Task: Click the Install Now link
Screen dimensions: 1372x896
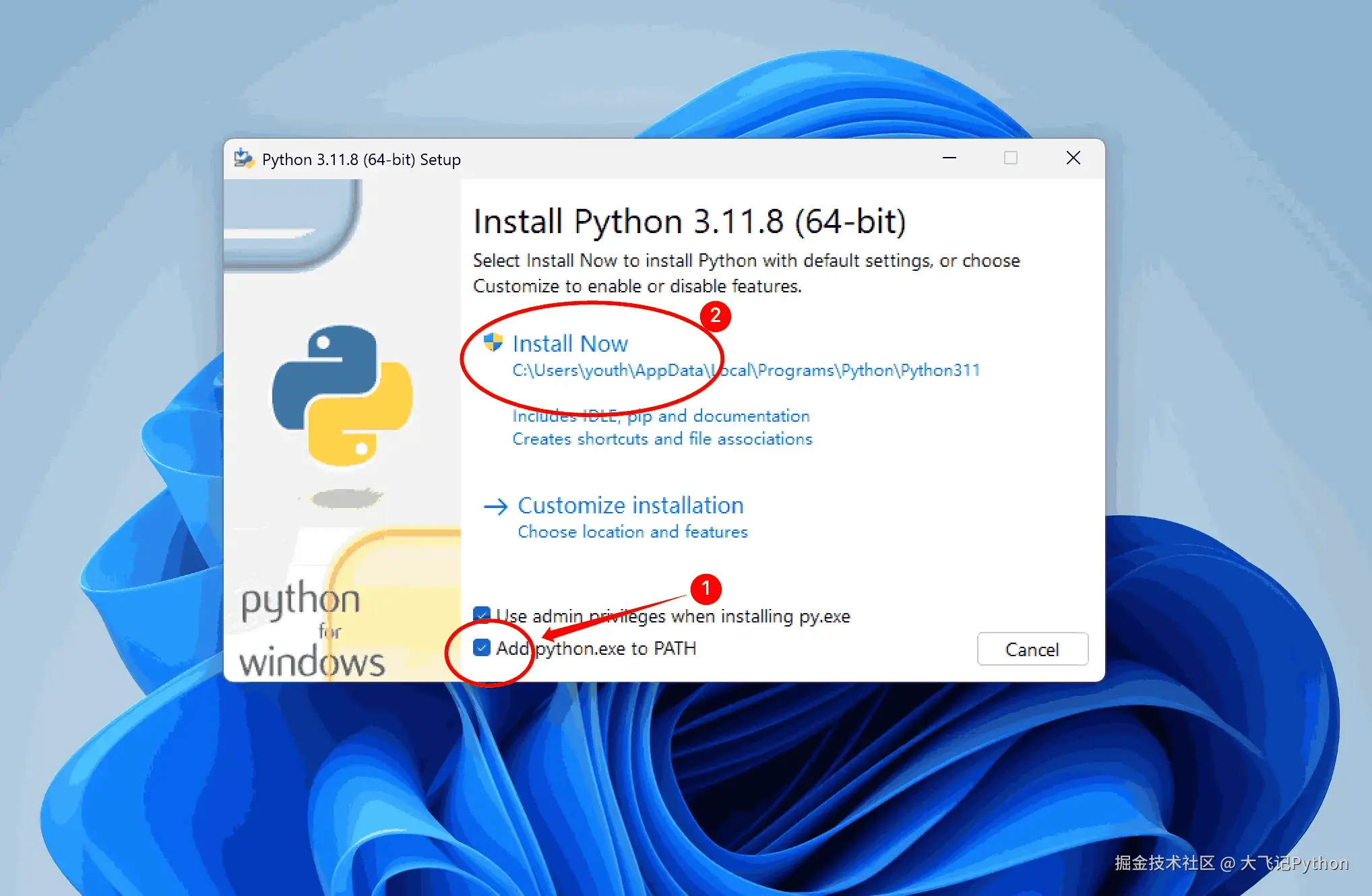Action: coord(570,344)
